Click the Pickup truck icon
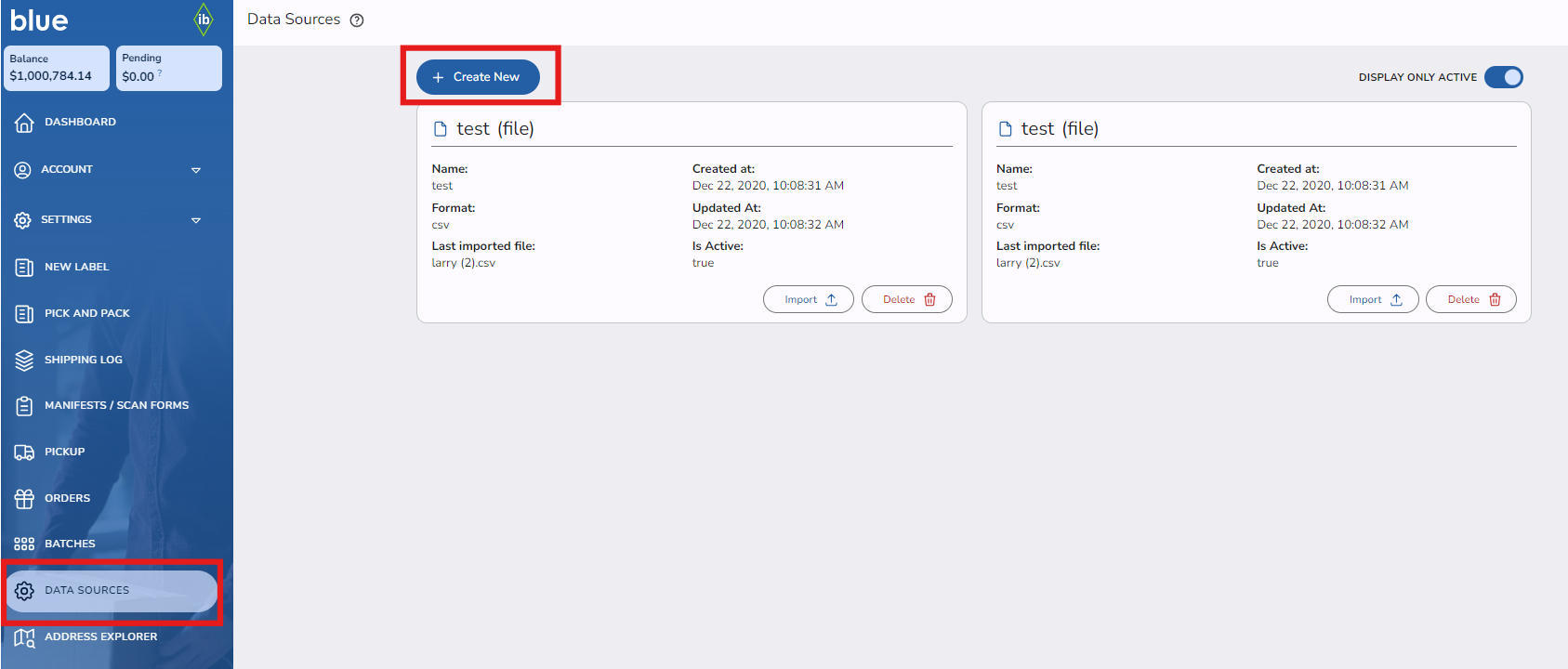The width and height of the screenshot is (1568, 669). coord(24,453)
